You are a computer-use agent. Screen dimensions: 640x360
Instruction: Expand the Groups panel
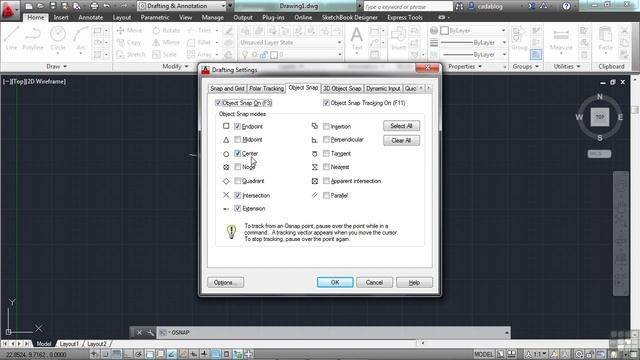click(x=526, y=67)
